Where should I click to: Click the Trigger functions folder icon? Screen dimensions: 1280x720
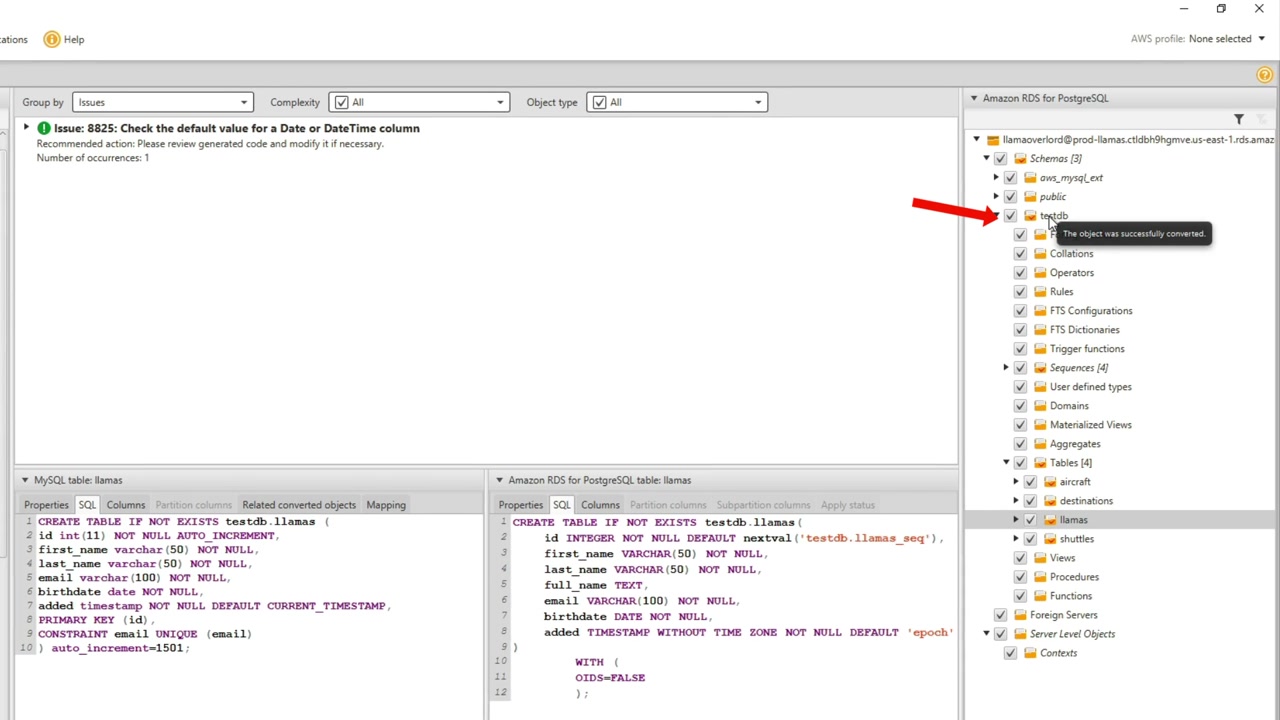point(1040,349)
